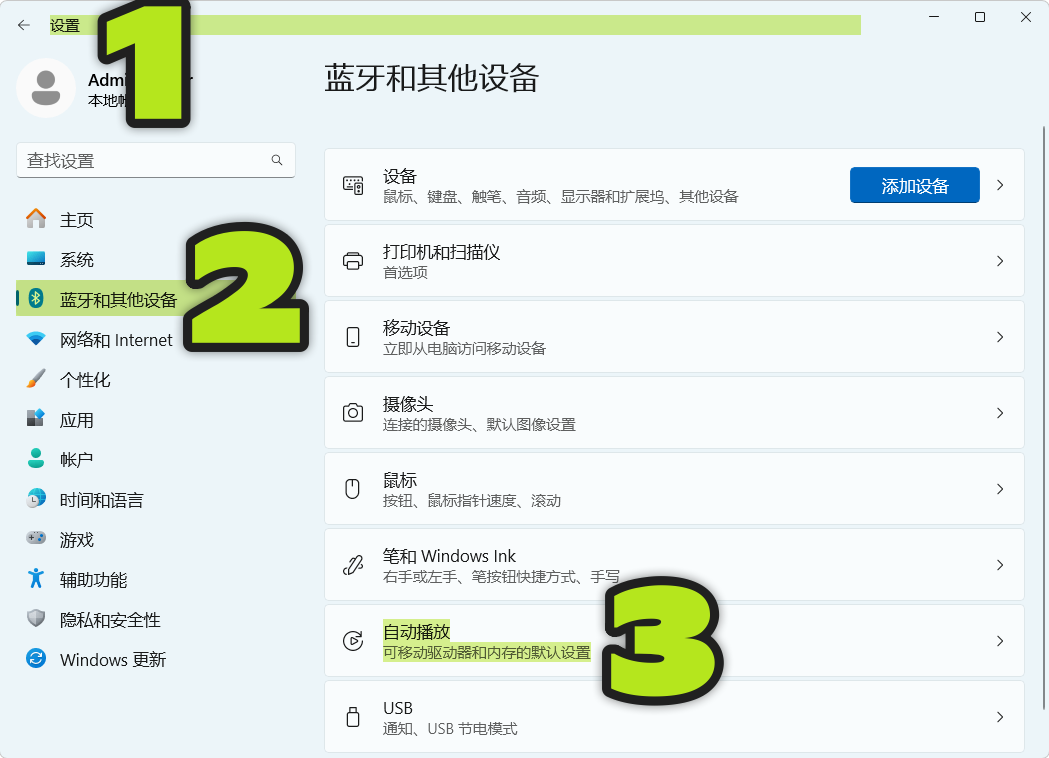Viewport: 1049px width, 758px height.
Task: Click the 查找设置 search field
Action: click(x=155, y=161)
